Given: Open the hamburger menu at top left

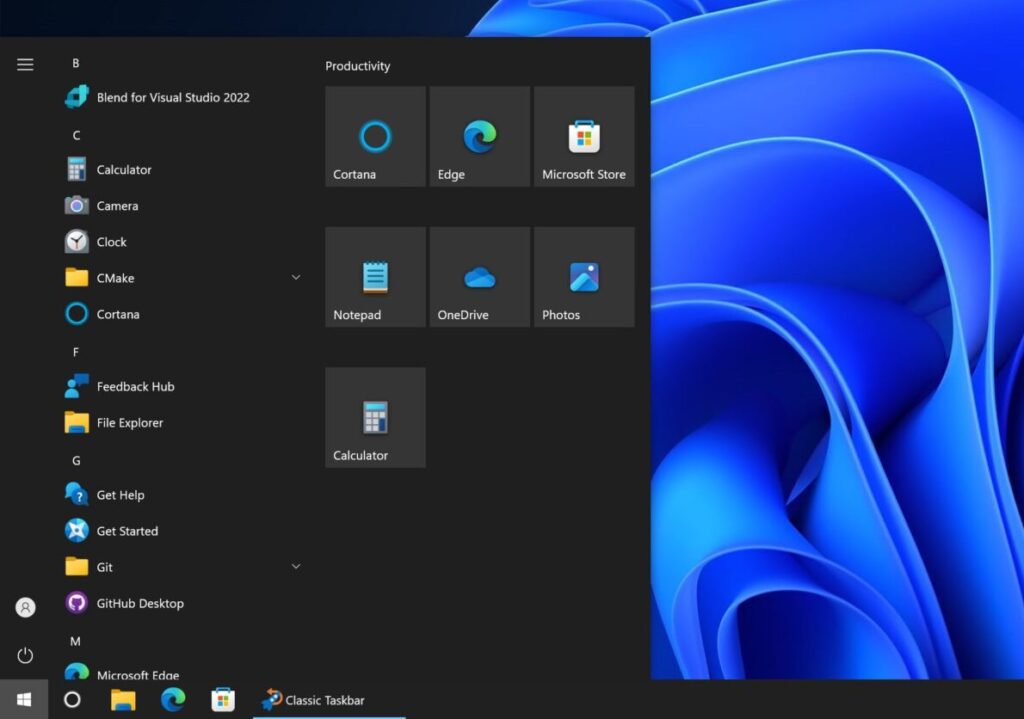Looking at the screenshot, I should pyautogui.click(x=24, y=64).
